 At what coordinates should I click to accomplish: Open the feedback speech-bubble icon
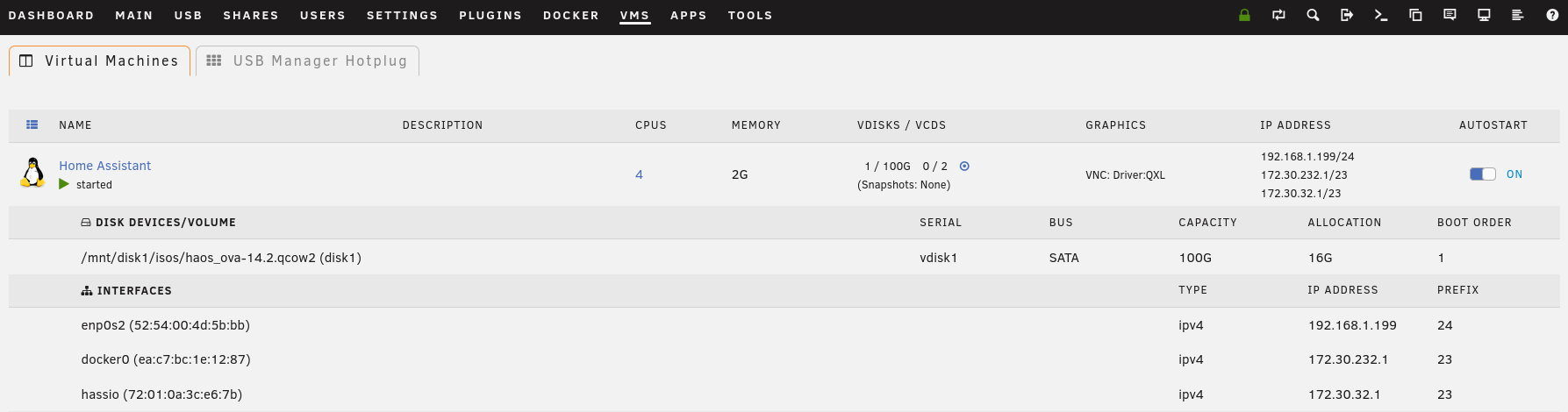1450,15
